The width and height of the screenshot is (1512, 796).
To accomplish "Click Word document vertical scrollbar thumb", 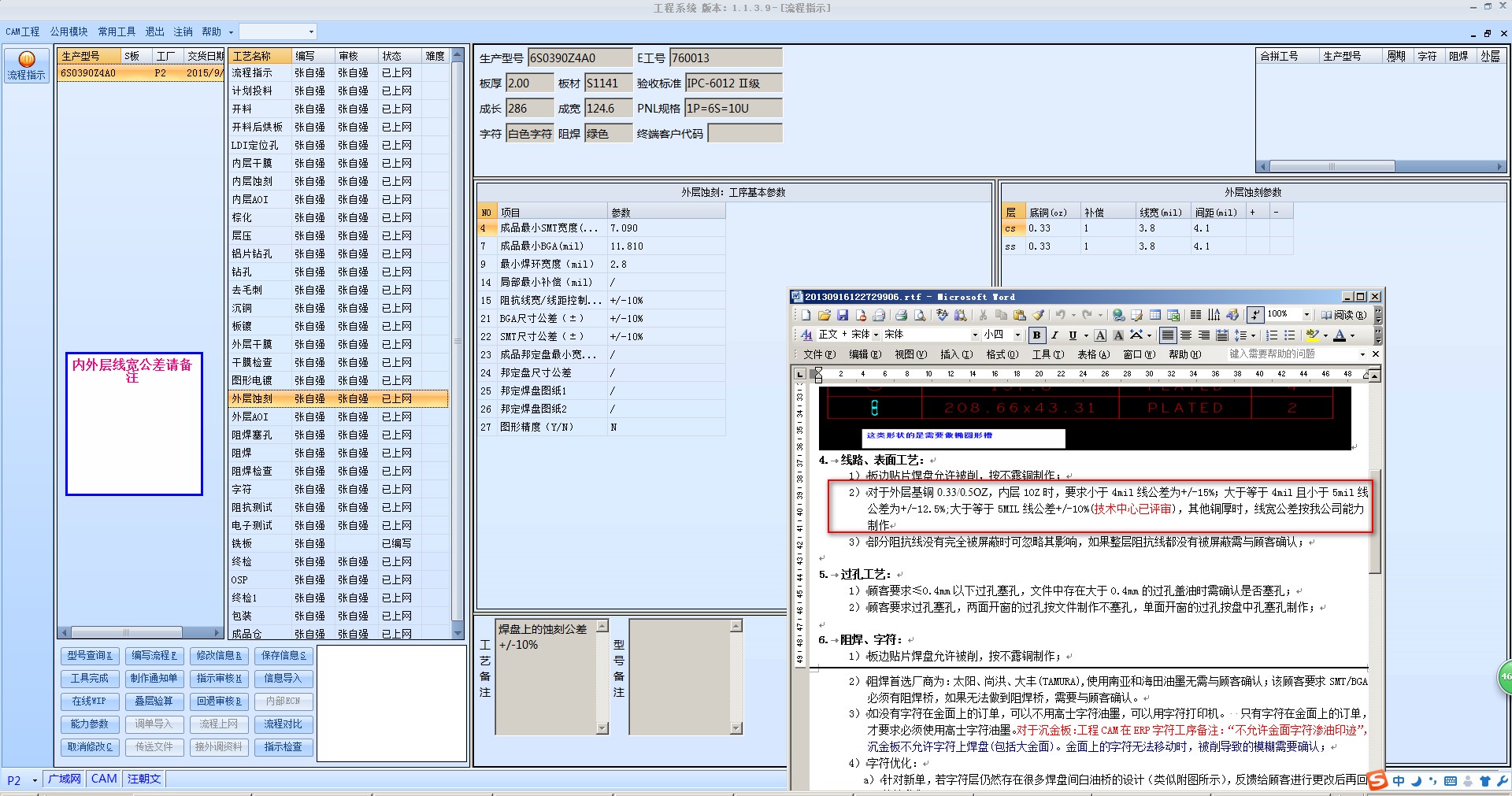I will (x=1375, y=520).
